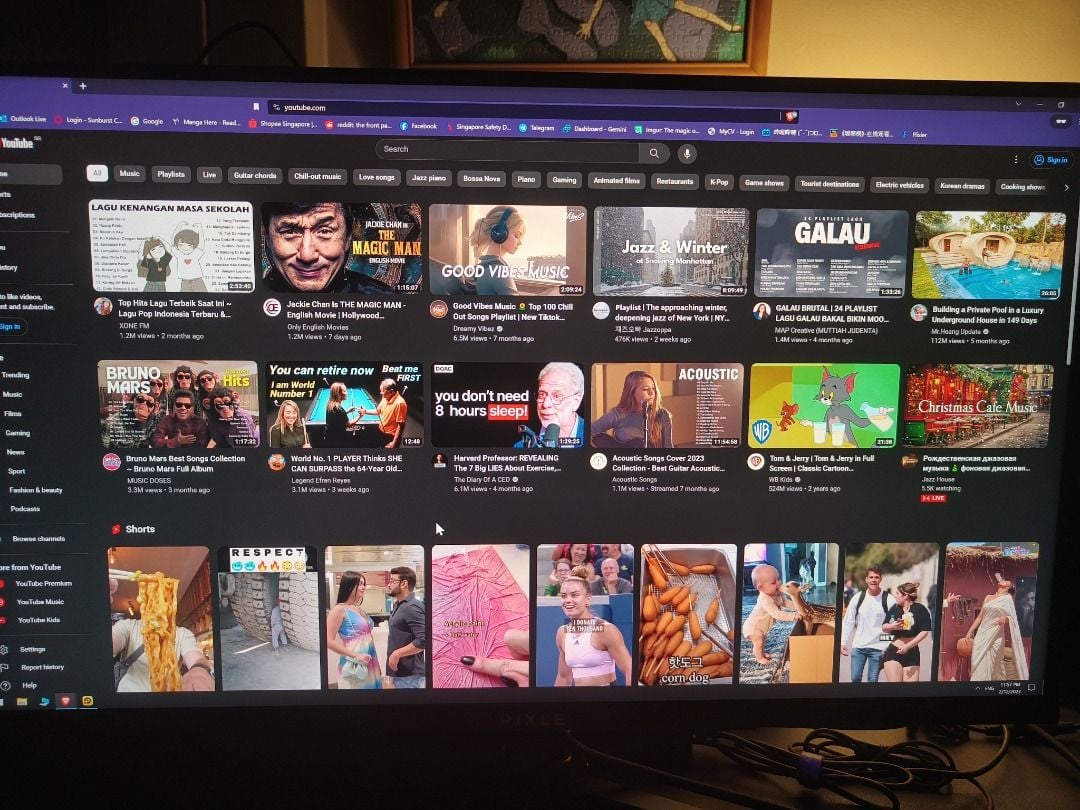This screenshot has height=810, width=1080.
Task: Click the Sign in button in the header
Action: 1051,160
